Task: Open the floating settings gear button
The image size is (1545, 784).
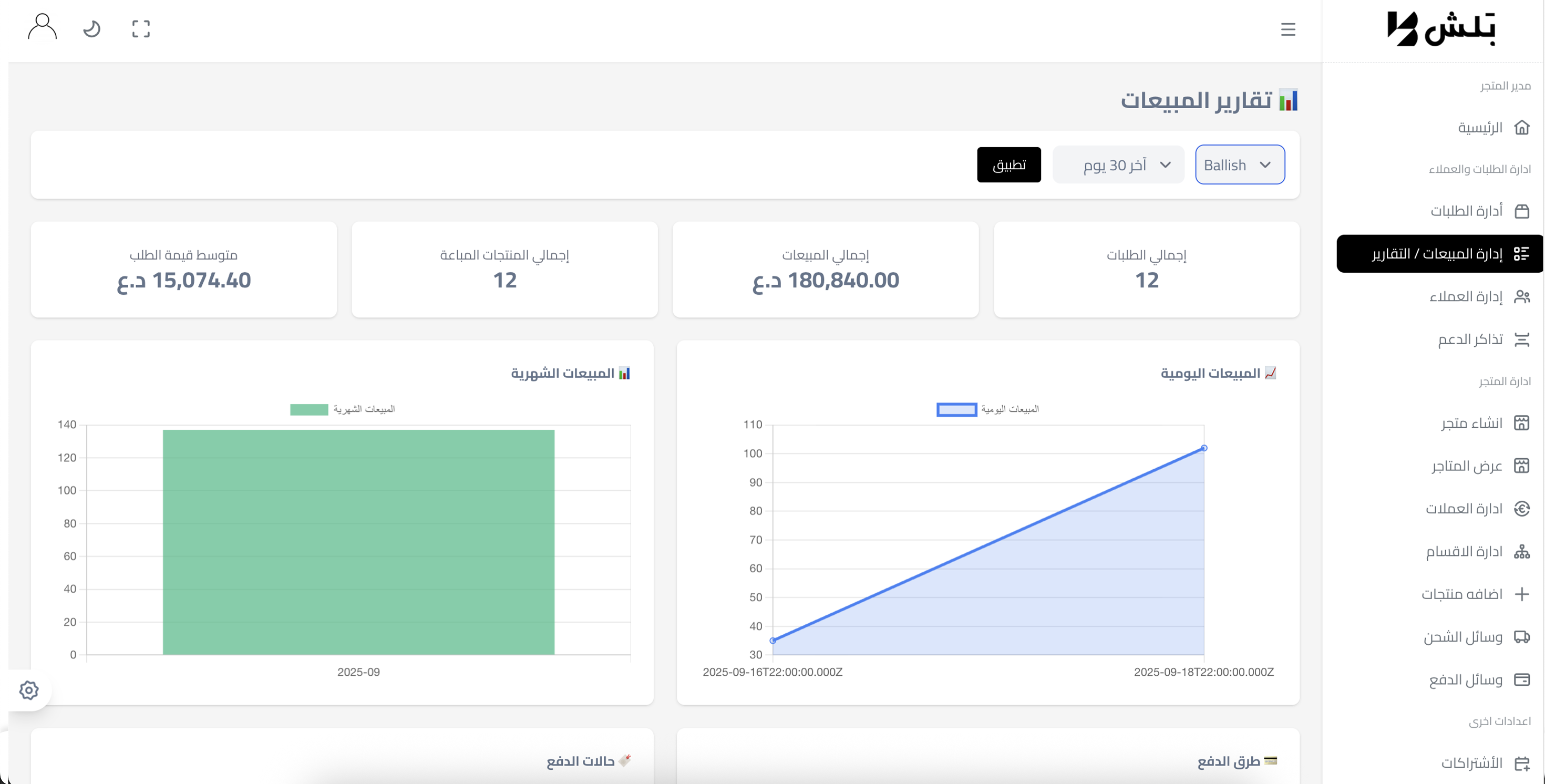Action: point(29,690)
